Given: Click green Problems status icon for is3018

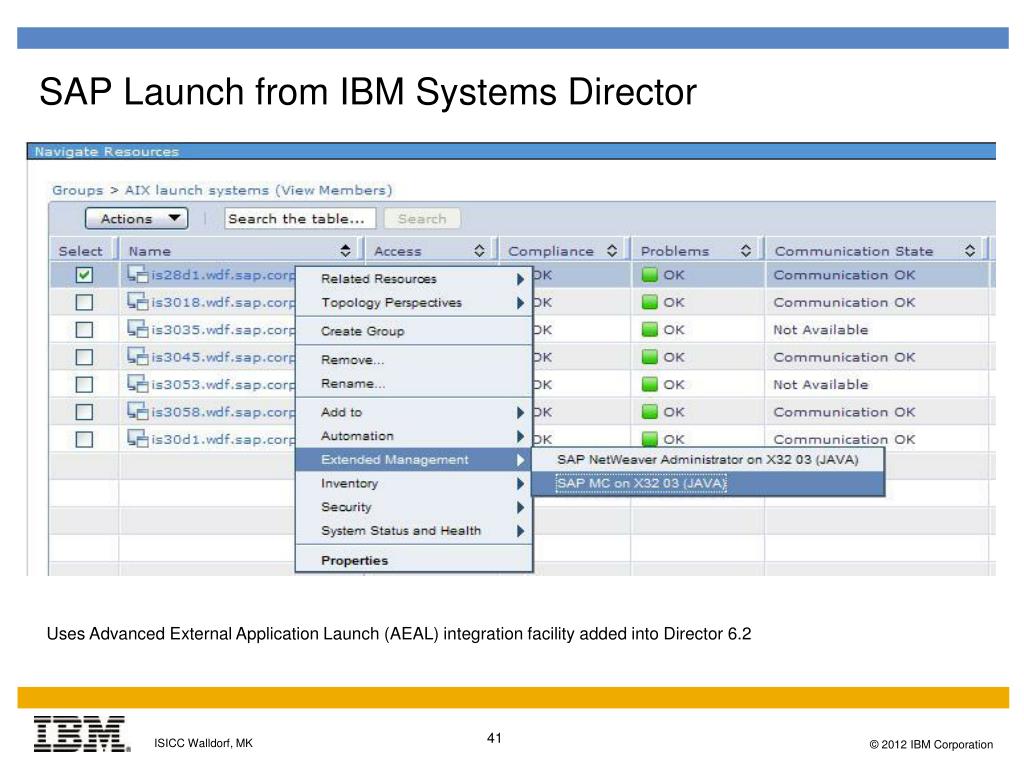Looking at the screenshot, I should (649, 302).
